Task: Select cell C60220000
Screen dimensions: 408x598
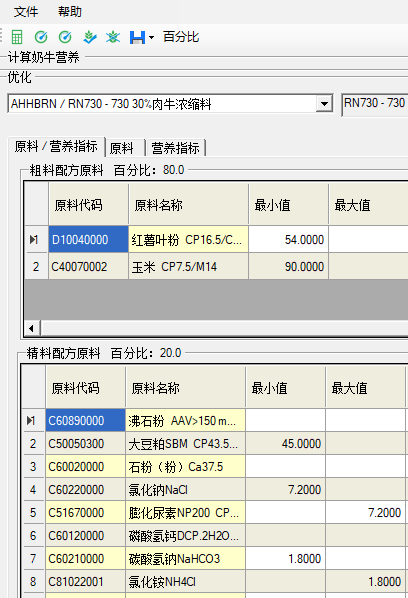Action: [85, 489]
